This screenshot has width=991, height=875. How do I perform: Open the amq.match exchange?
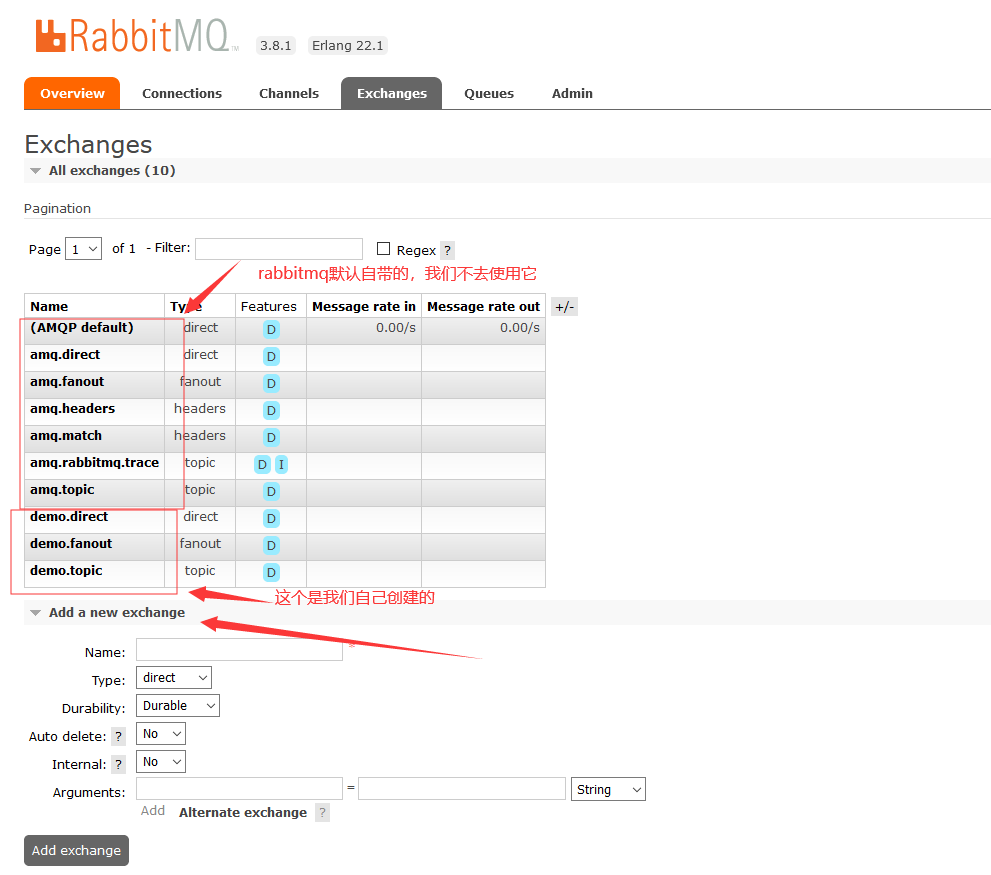(66, 436)
